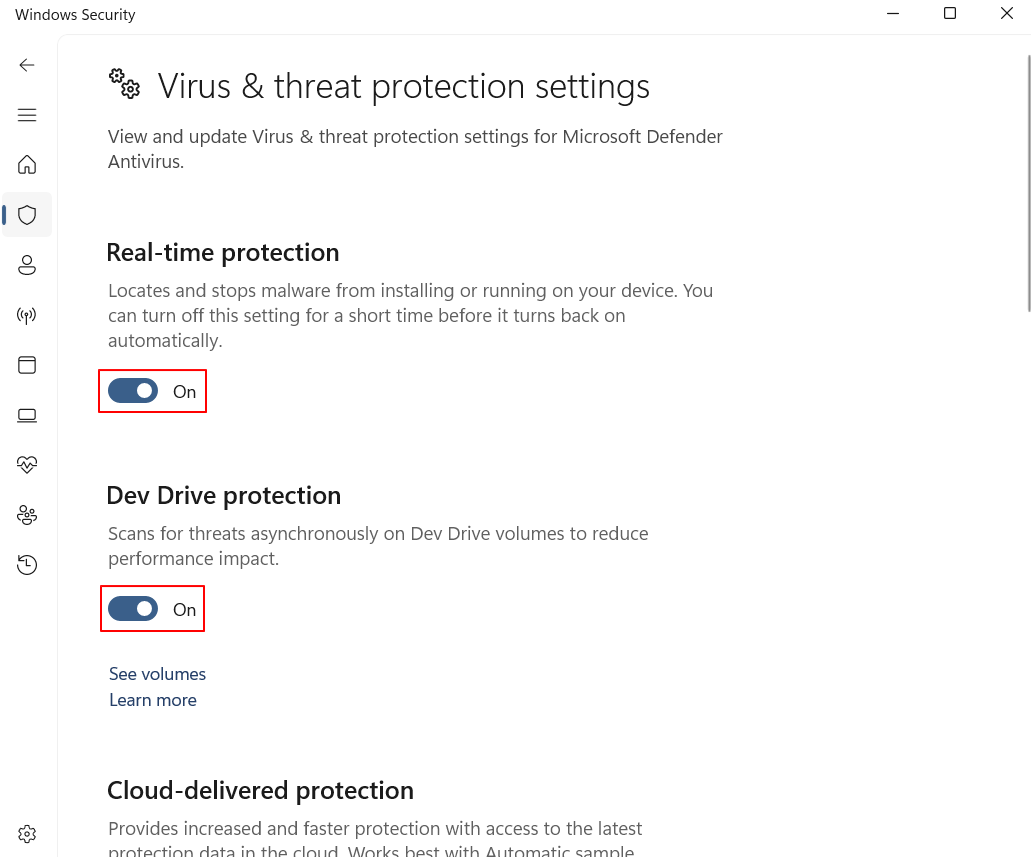The image size is (1031, 857).
Task: Maximize the Windows Security window
Action: point(950,14)
